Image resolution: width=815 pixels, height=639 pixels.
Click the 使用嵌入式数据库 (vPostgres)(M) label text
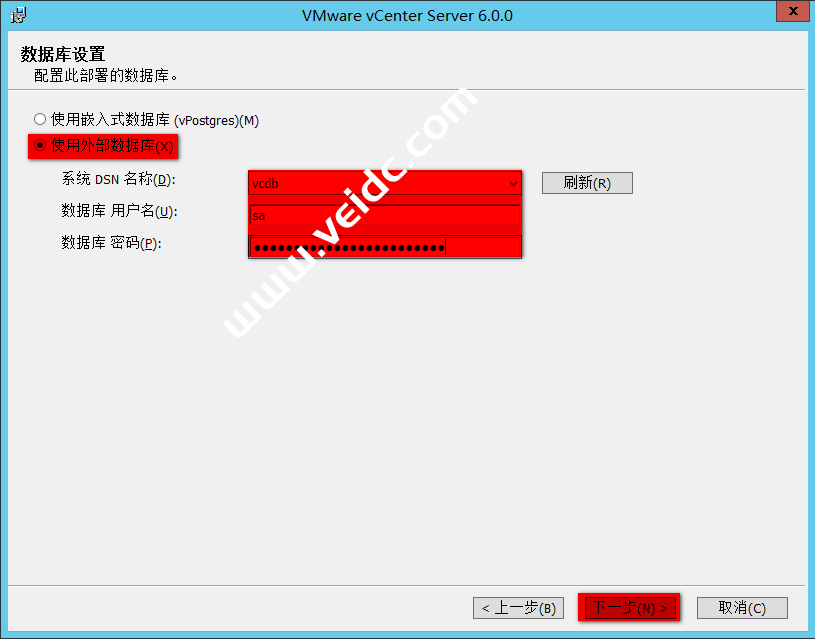tap(155, 120)
